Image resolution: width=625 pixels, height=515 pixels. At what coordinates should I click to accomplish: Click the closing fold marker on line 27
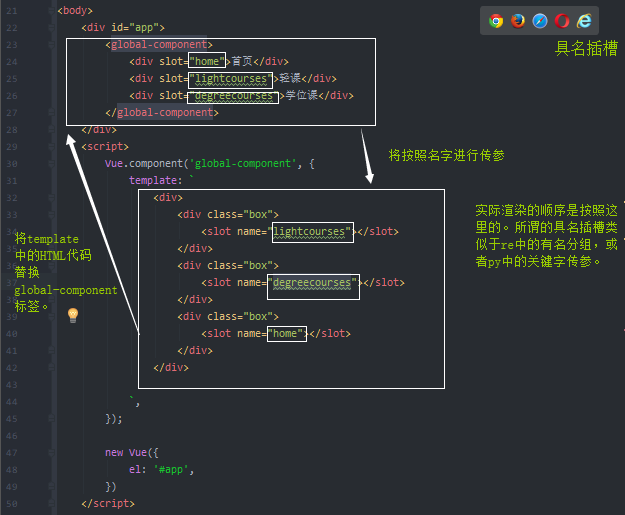pos(51,113)
